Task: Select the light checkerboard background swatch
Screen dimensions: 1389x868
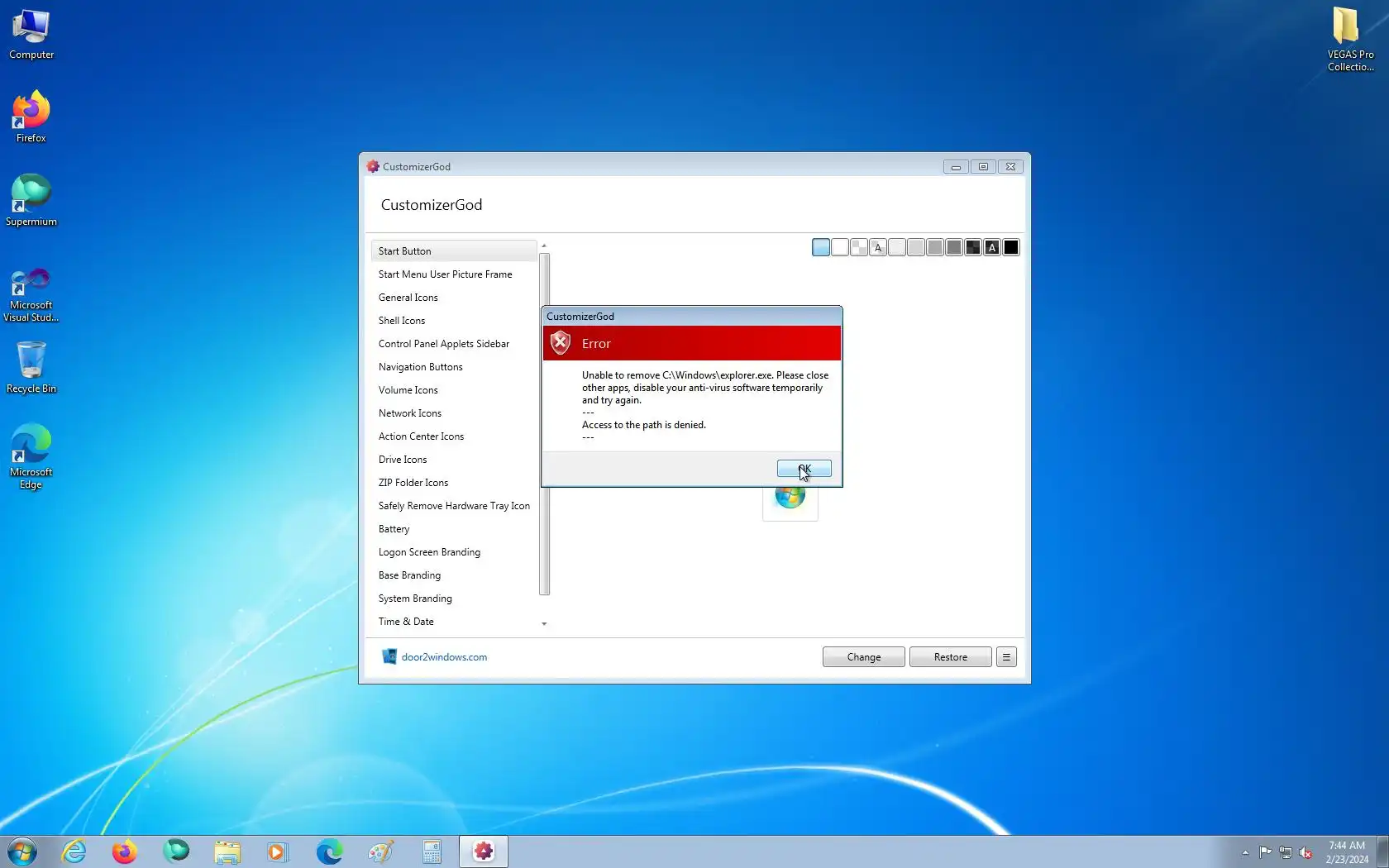Action: click(859, 247)
